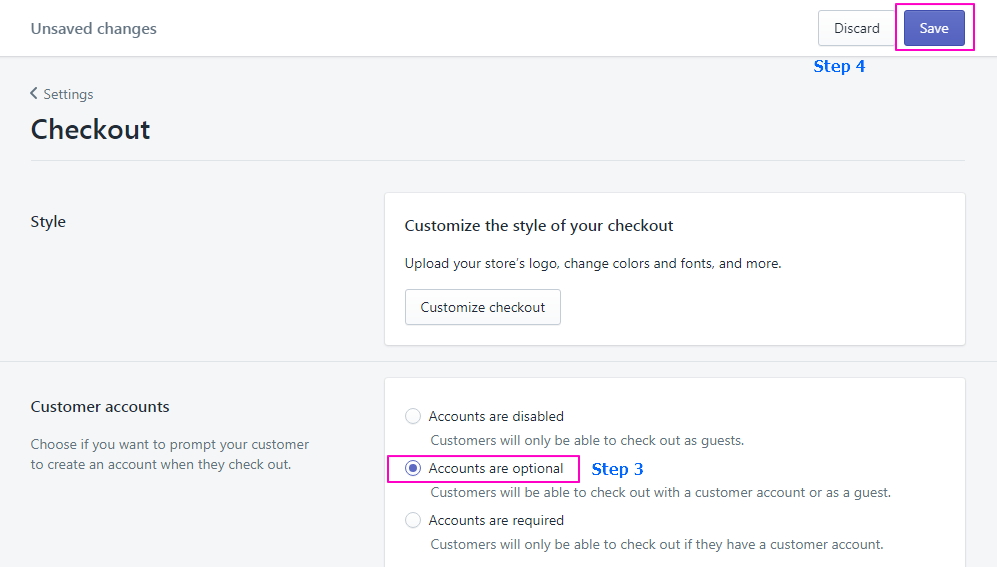Viewport: 997px width, 567px height.
Task: Open the Customize checkout button
Action: click(482, 307)
